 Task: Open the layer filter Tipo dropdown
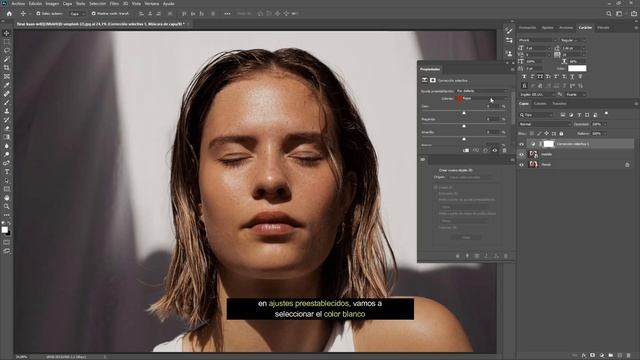[536, 115]
